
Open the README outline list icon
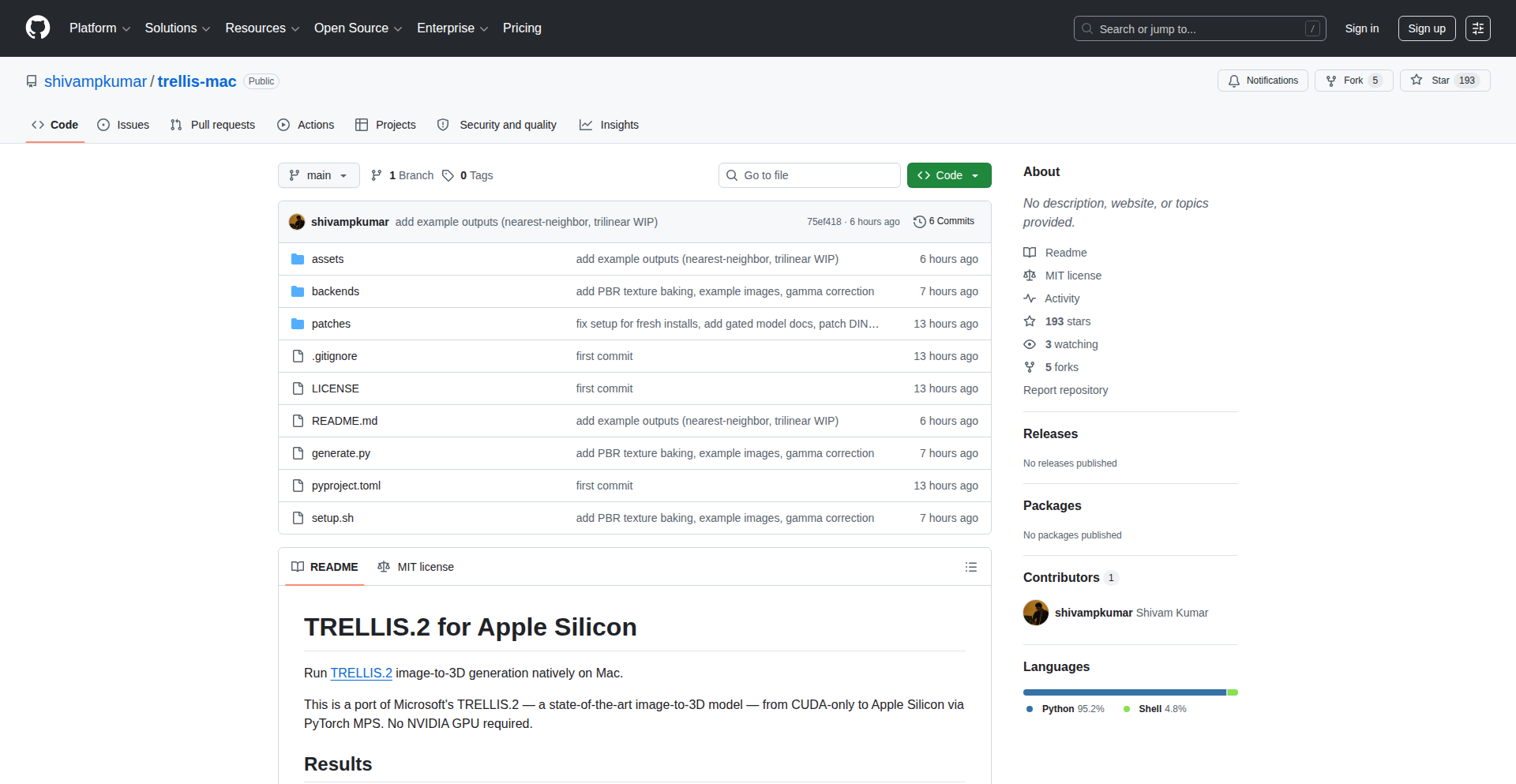[970, 567]
